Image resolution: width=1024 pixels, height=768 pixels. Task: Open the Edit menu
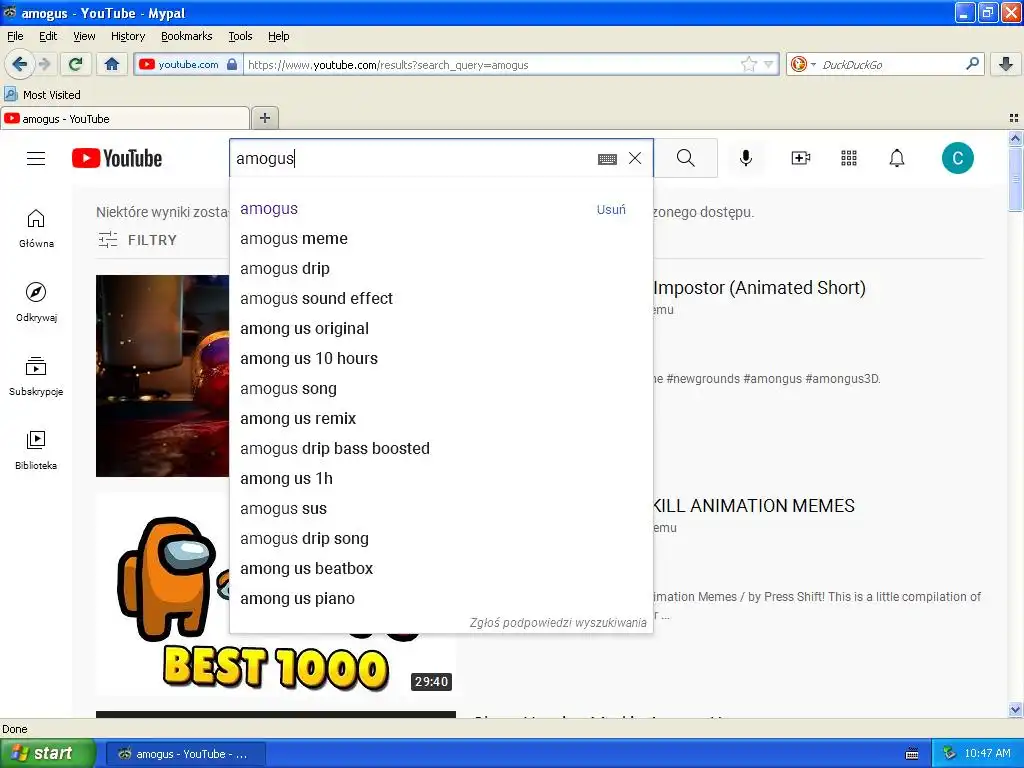tap(48, 36)
